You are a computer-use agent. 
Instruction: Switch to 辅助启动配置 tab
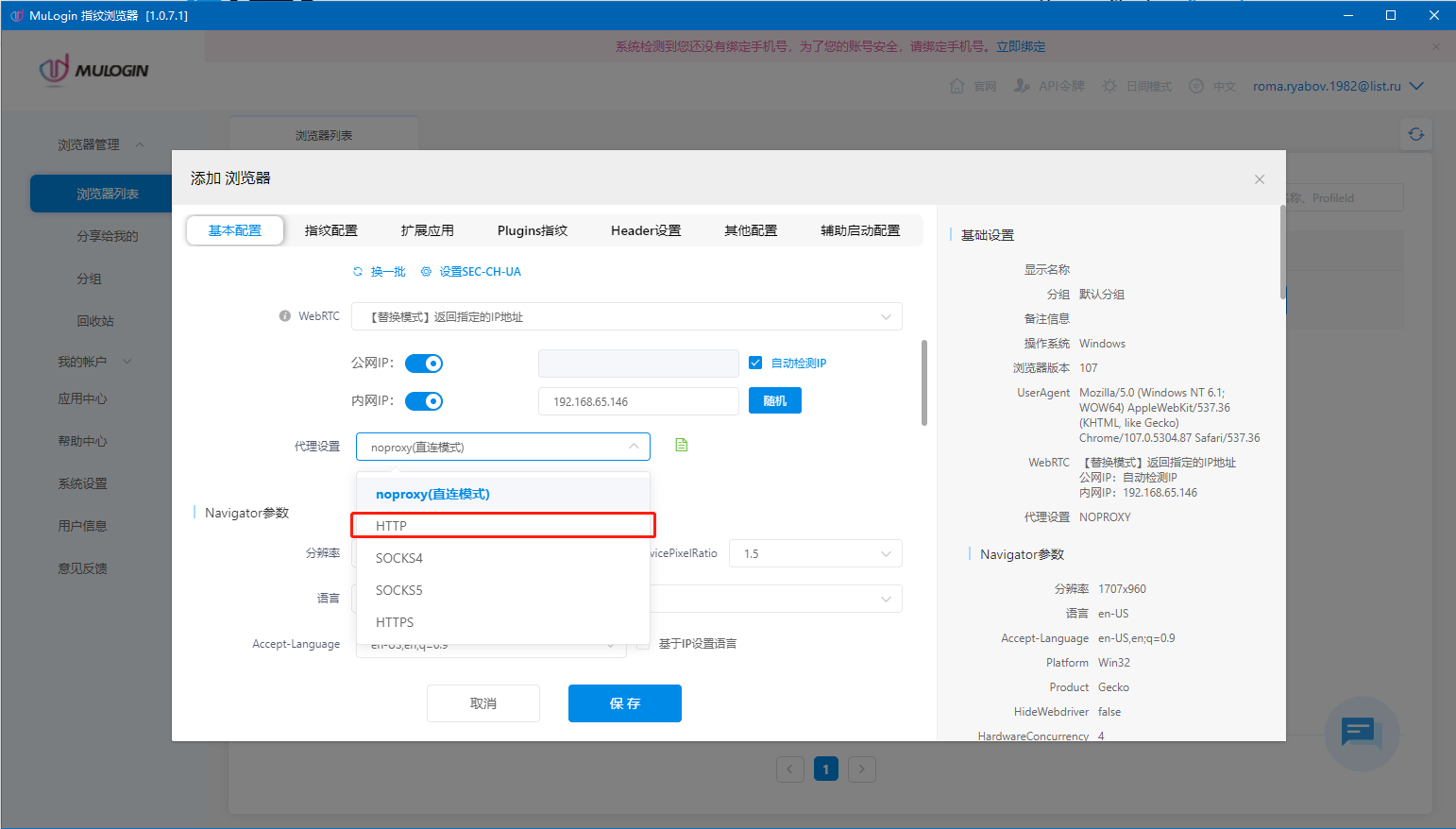[860, 230]
